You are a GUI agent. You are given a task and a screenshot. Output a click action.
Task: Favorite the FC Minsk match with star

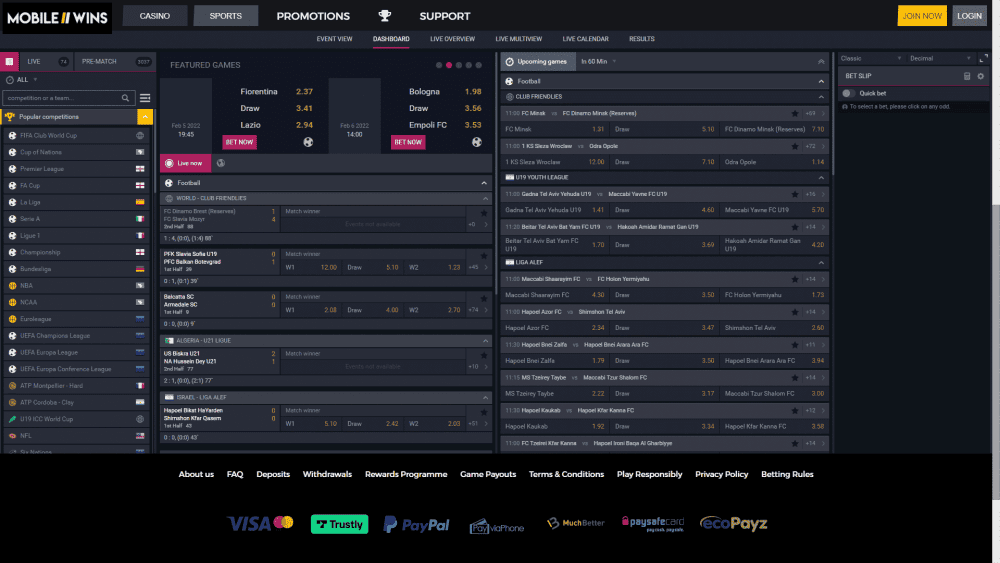click(795, 113)
